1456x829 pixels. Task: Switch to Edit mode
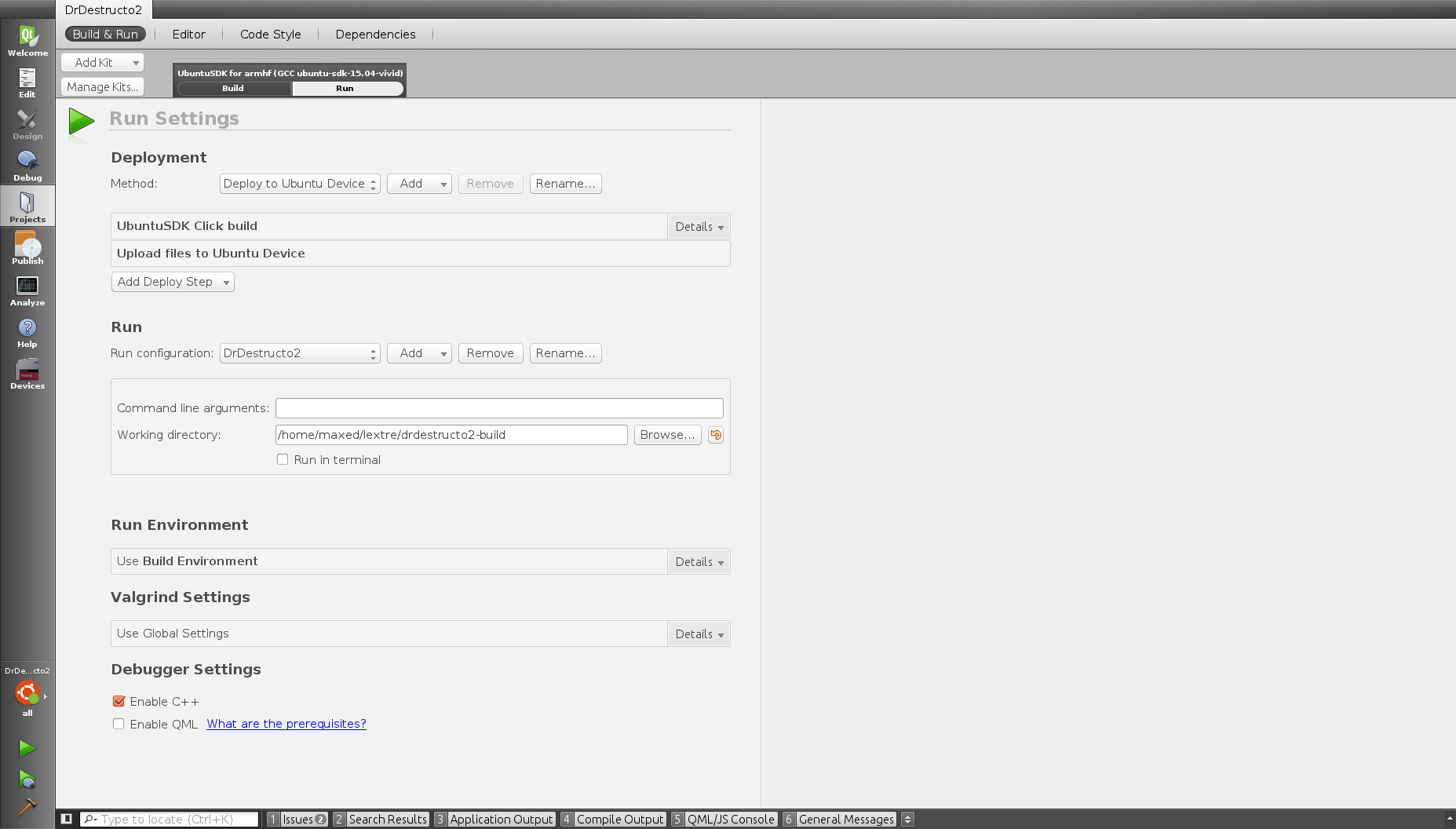pos(27,82)
